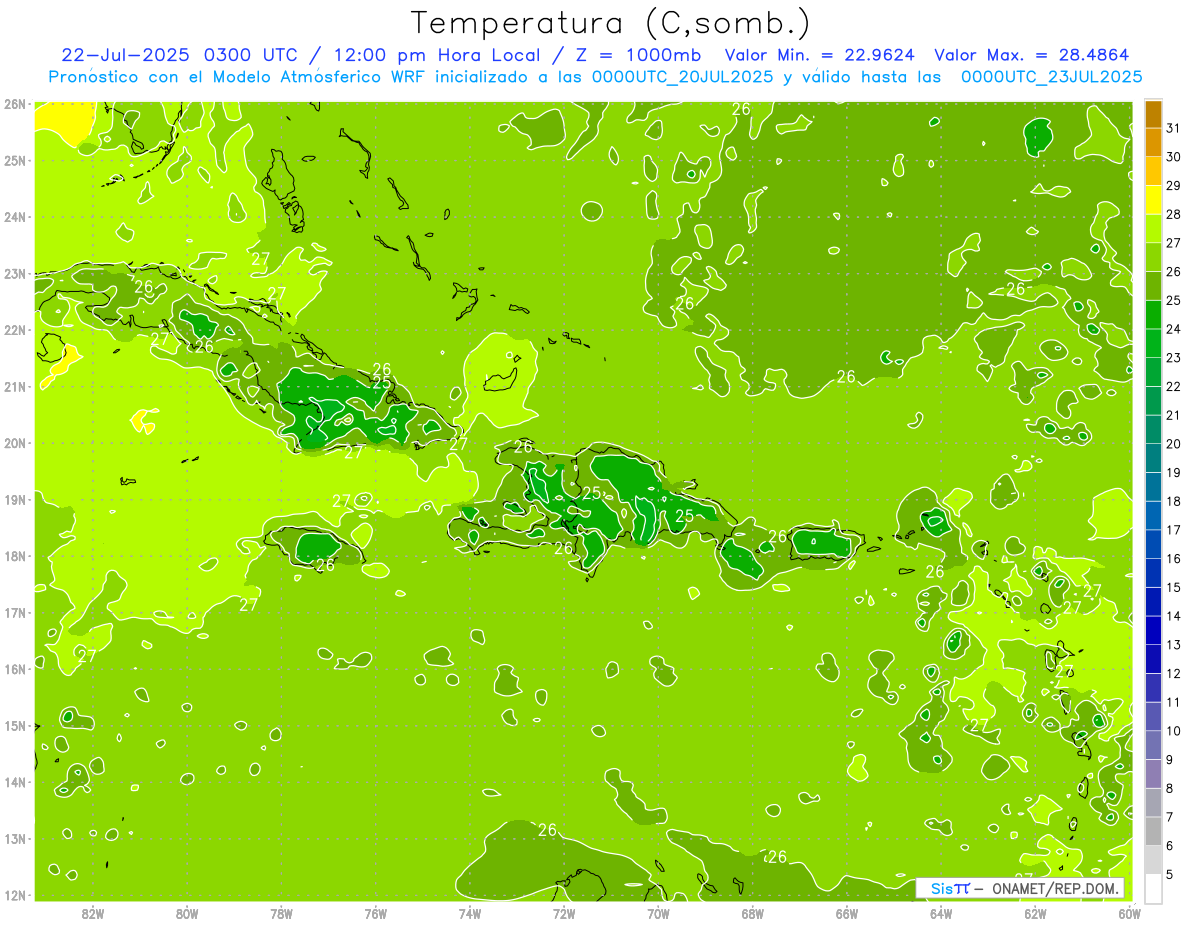Click the '16N' latitude axis label
This screenshot has height=927, width=1200.
click(x=14, y=669)
